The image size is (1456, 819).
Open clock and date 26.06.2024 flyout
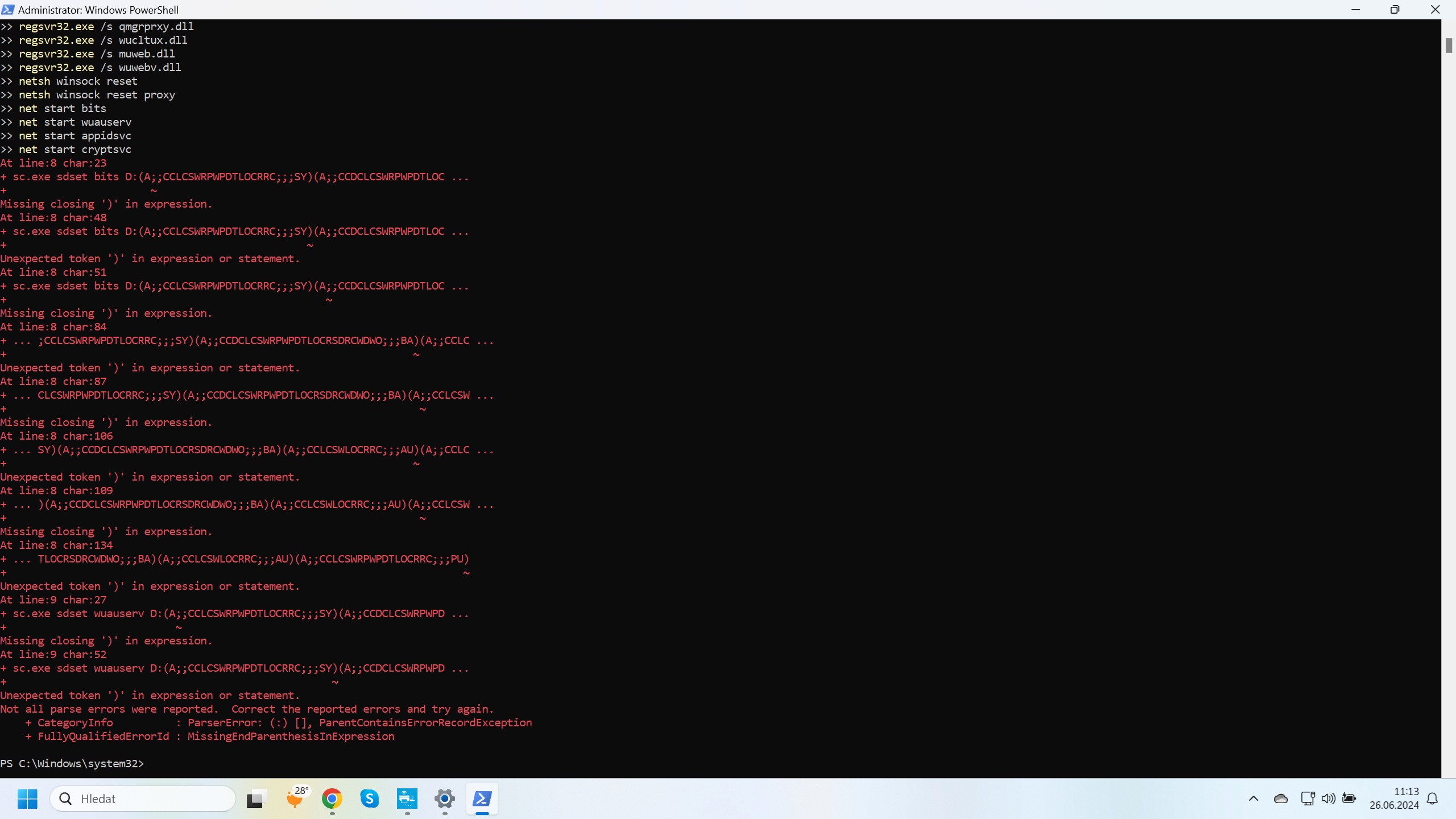1393,799
